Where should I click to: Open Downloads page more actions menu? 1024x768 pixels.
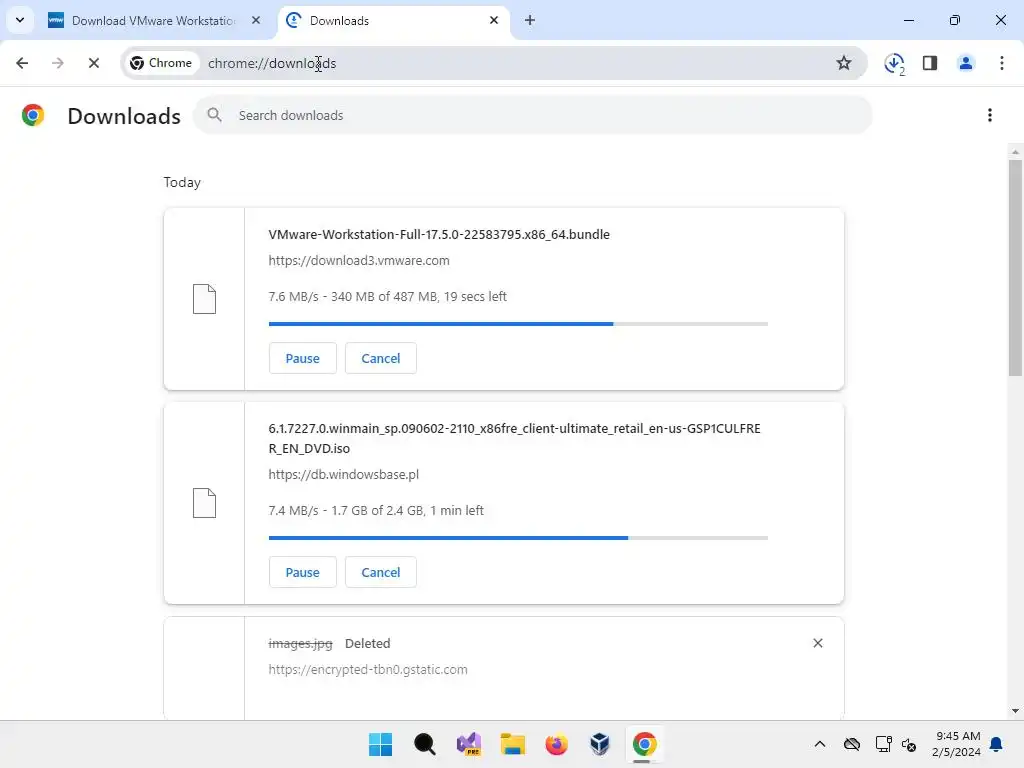click(990, 116)
